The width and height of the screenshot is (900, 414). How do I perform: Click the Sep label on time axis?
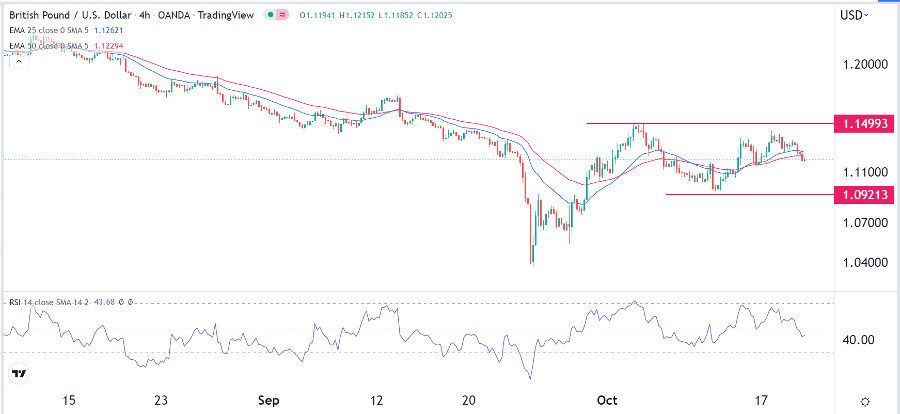[x=267, y=400]
